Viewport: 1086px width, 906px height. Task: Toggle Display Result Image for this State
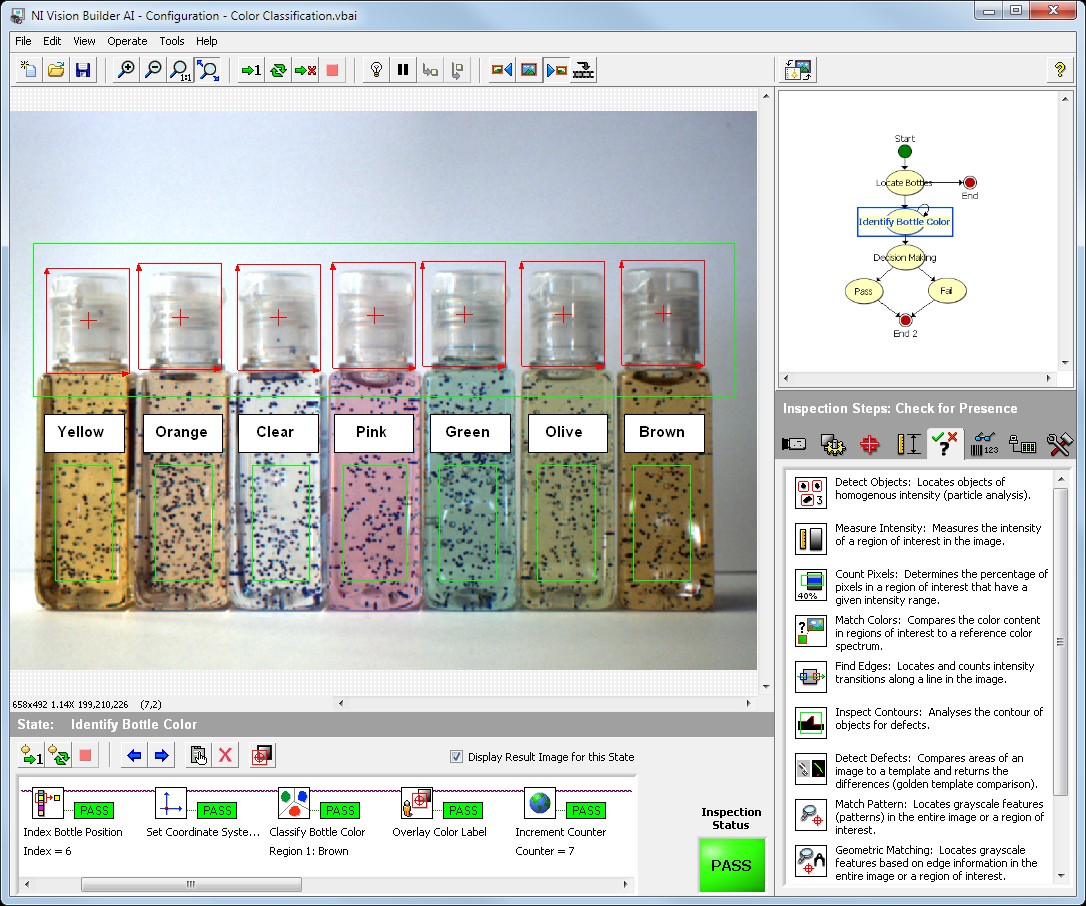456,756
